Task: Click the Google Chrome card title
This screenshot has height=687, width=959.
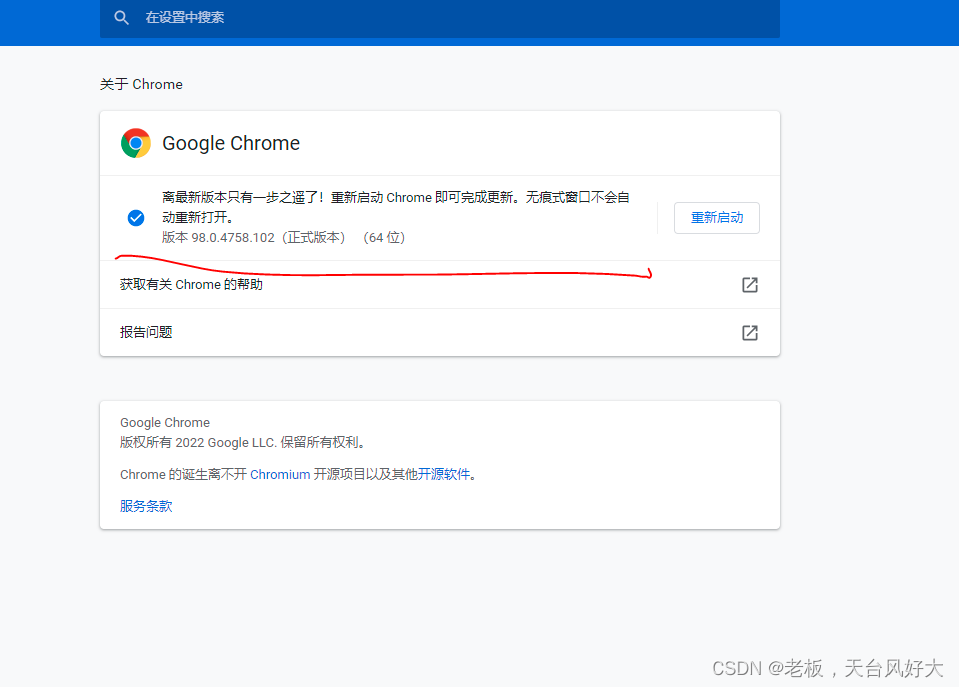Action: [231, 143]
